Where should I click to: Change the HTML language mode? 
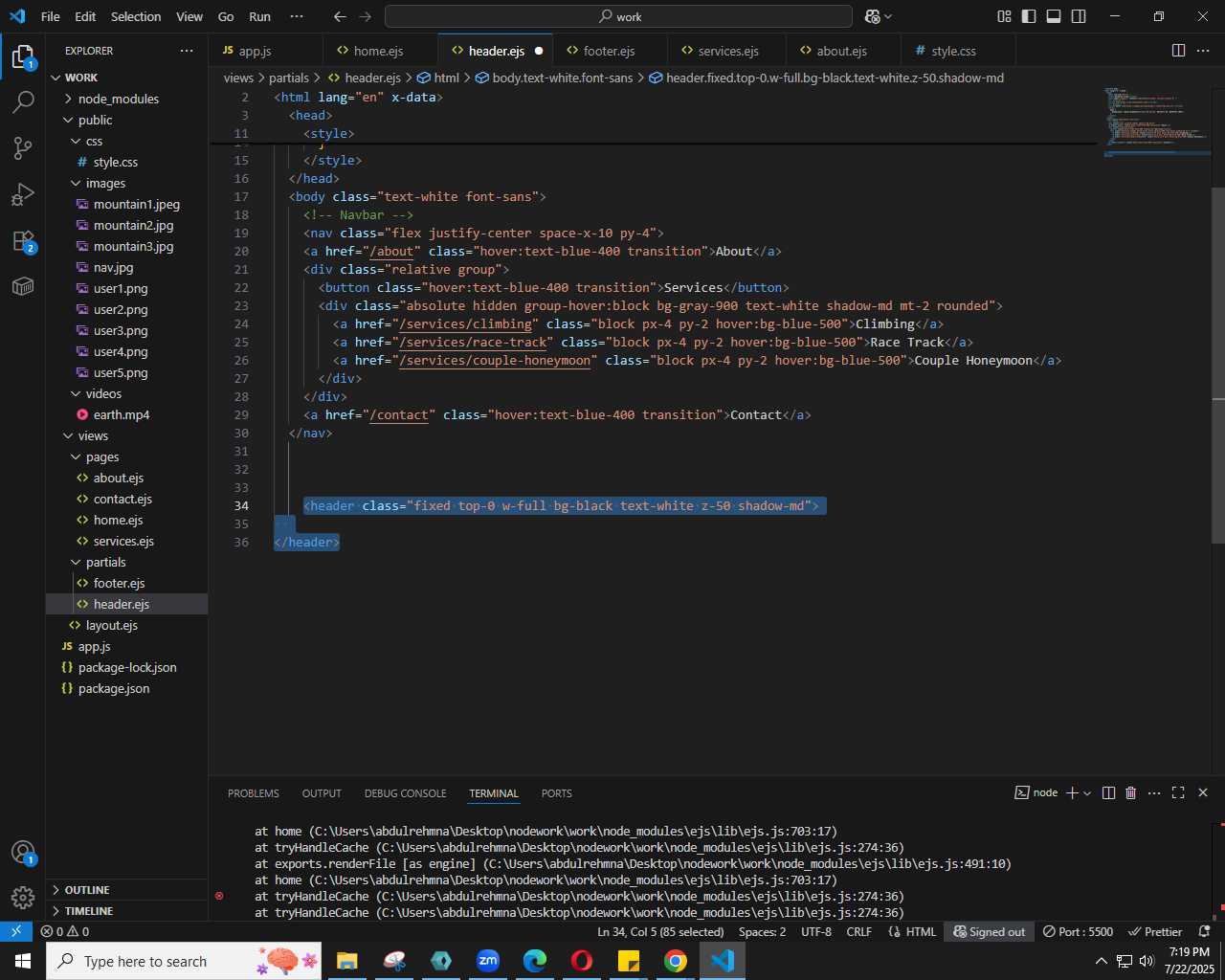click(921, 931)
